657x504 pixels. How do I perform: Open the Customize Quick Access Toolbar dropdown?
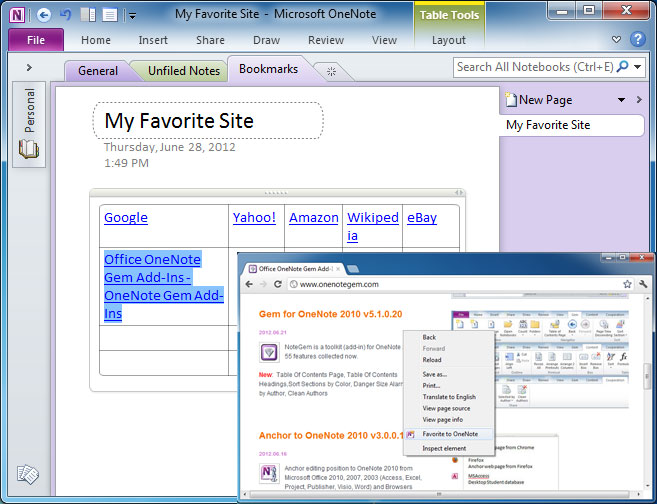click(x=132, y=16)
